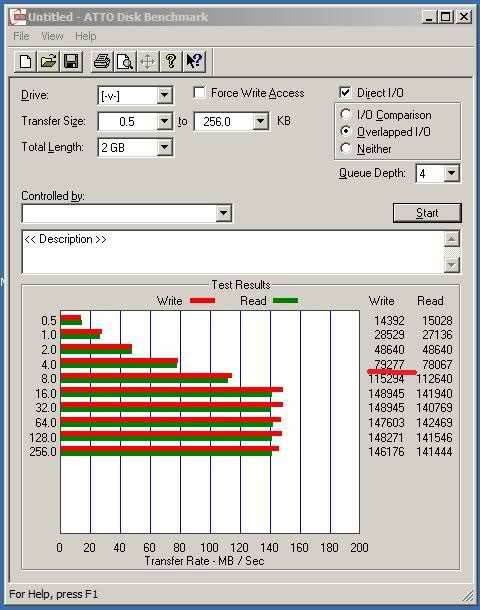Open the Total Length dropdown
Screen dimensions: 480x610
tap(165, 147)
